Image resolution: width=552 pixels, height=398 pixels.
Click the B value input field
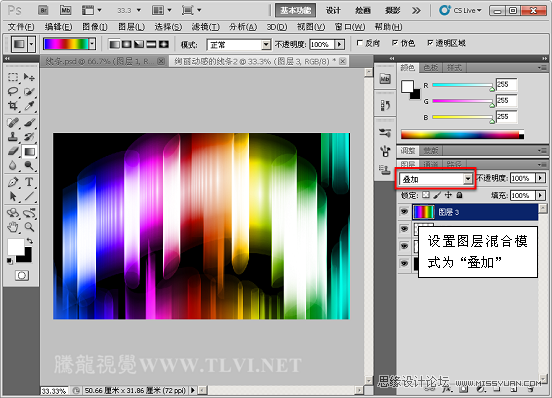coord(506,116)
